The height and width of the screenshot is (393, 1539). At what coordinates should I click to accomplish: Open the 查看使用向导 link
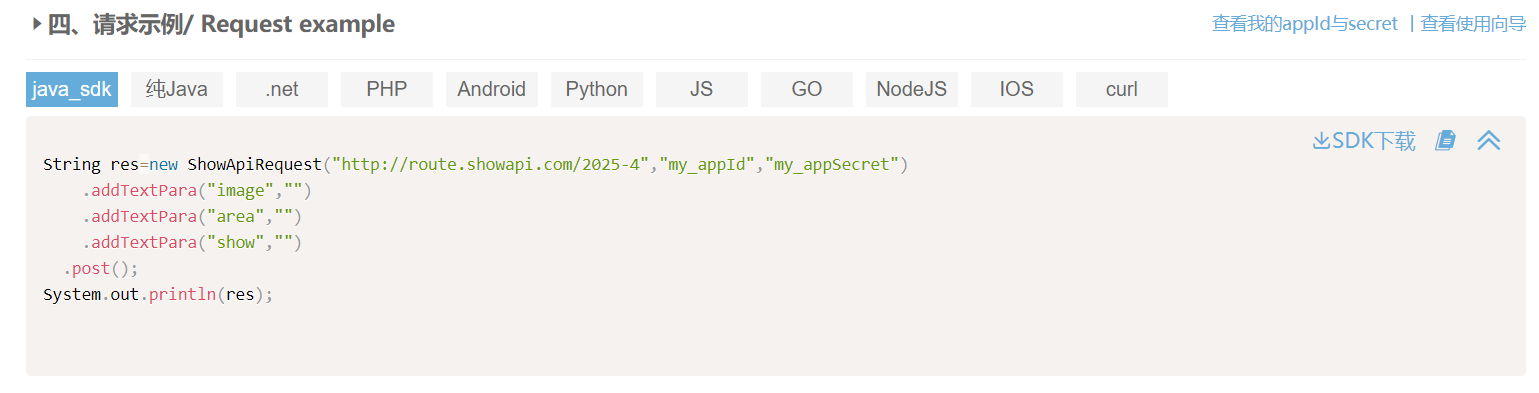tap(1473, 24)
